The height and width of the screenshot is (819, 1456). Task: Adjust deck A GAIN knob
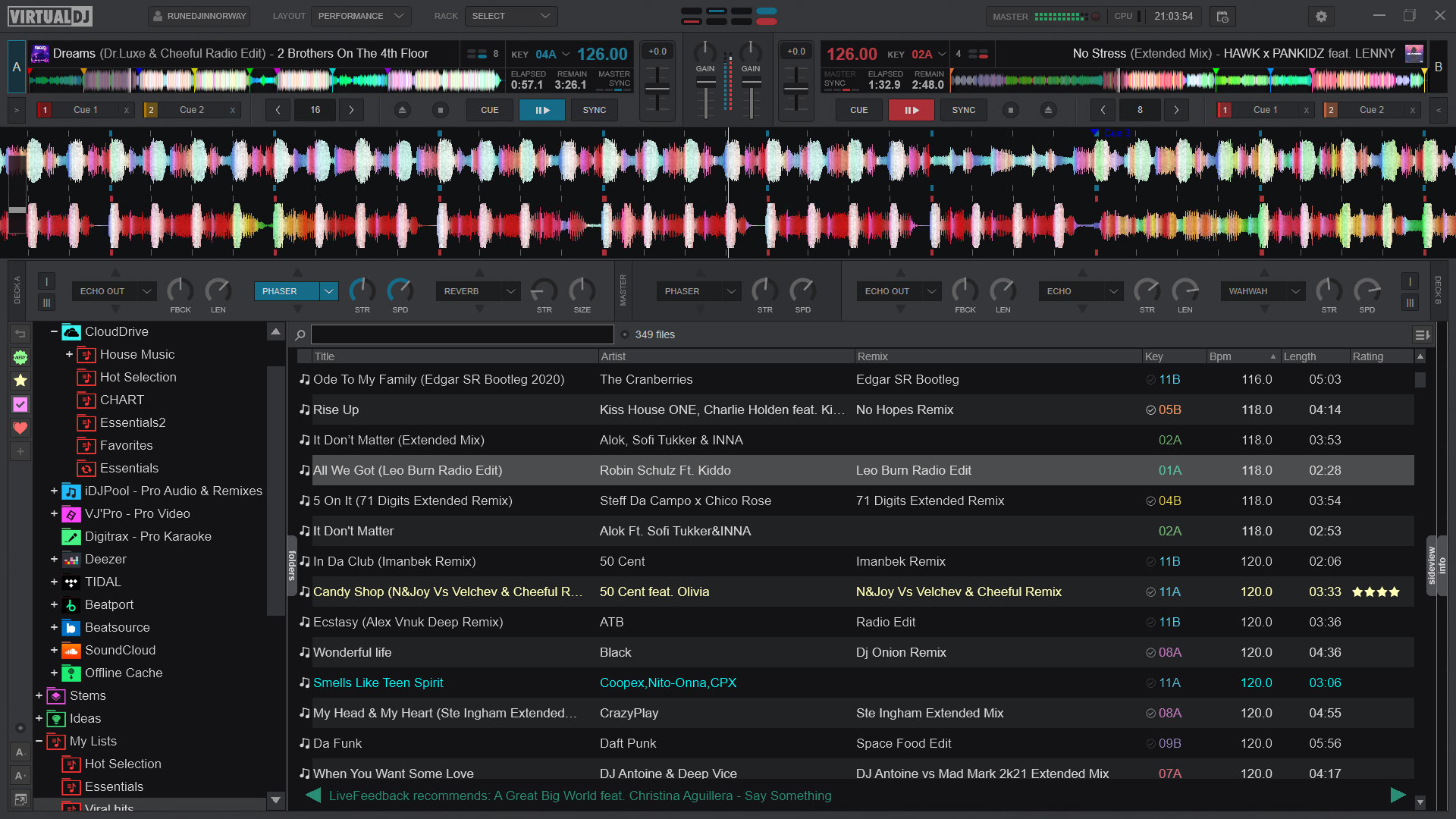coord(705,52)
